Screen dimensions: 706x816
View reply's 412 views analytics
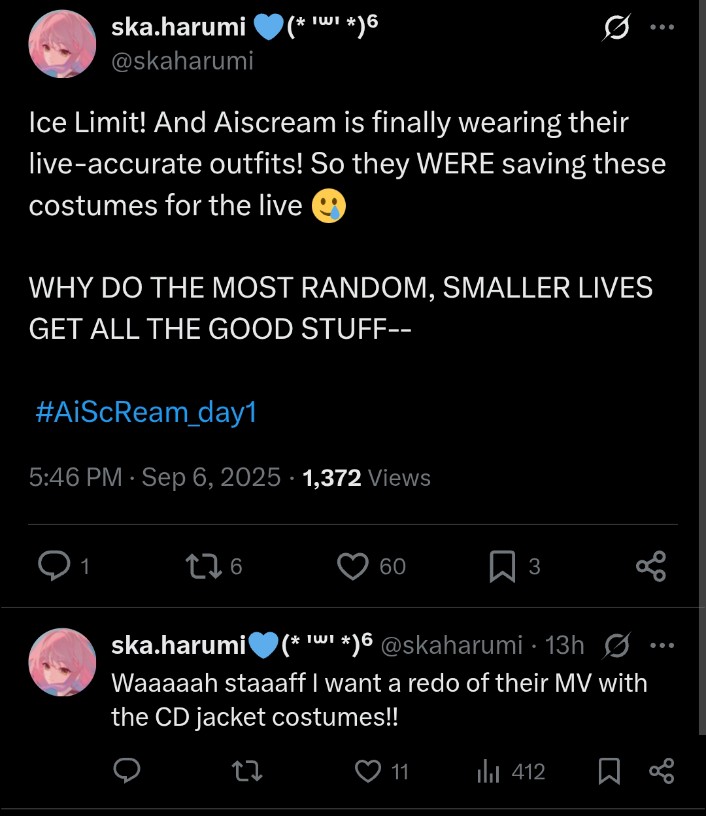488,771
